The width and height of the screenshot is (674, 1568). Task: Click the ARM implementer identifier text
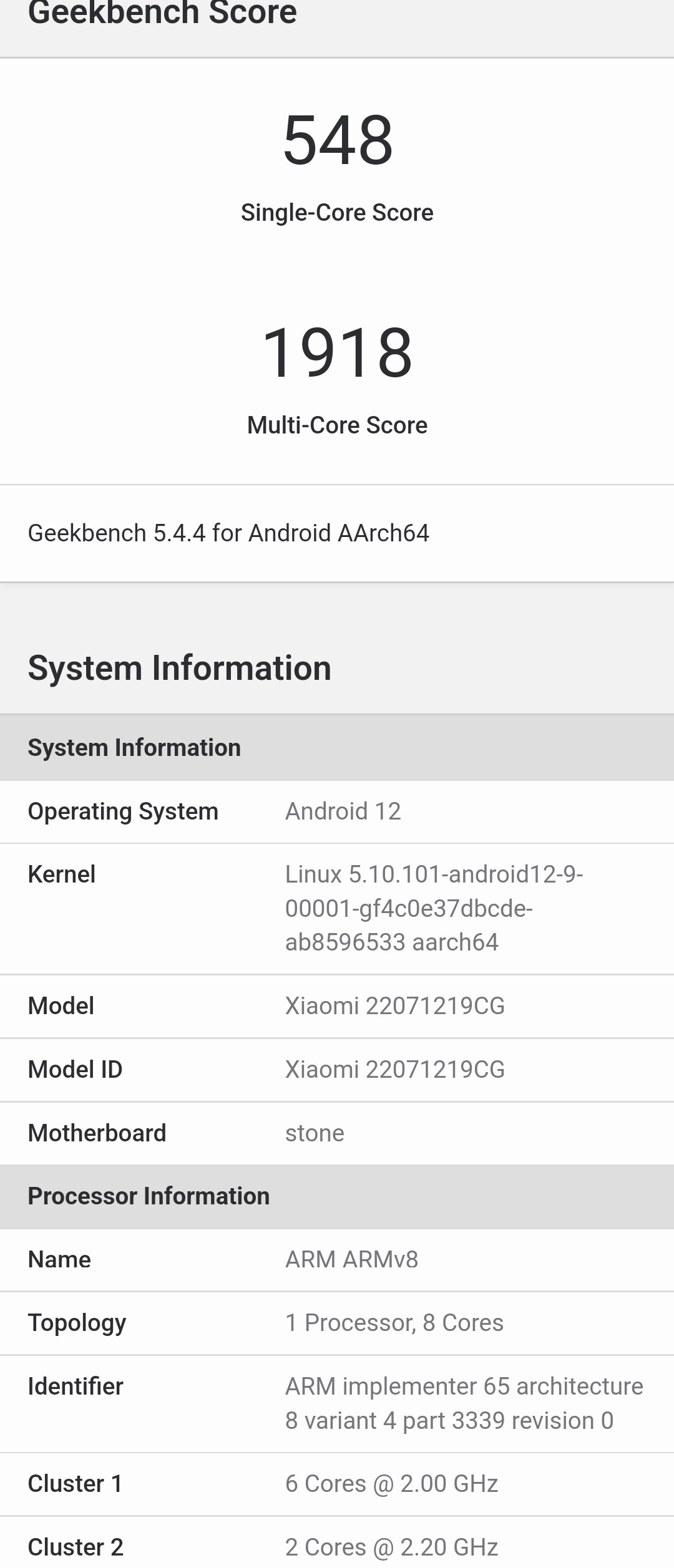click(x=464, y=1403)
